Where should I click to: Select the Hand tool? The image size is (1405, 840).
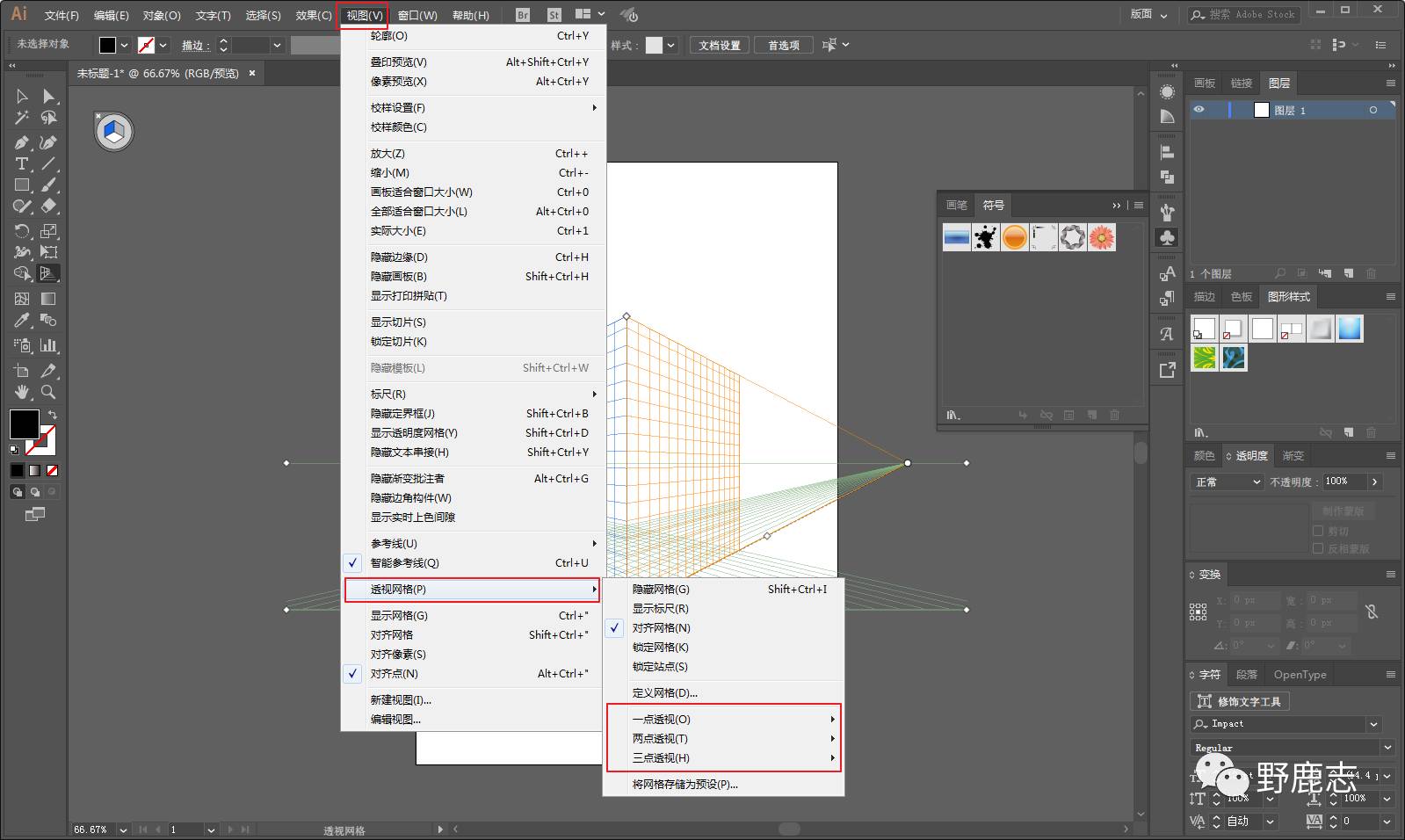point(22,392)
